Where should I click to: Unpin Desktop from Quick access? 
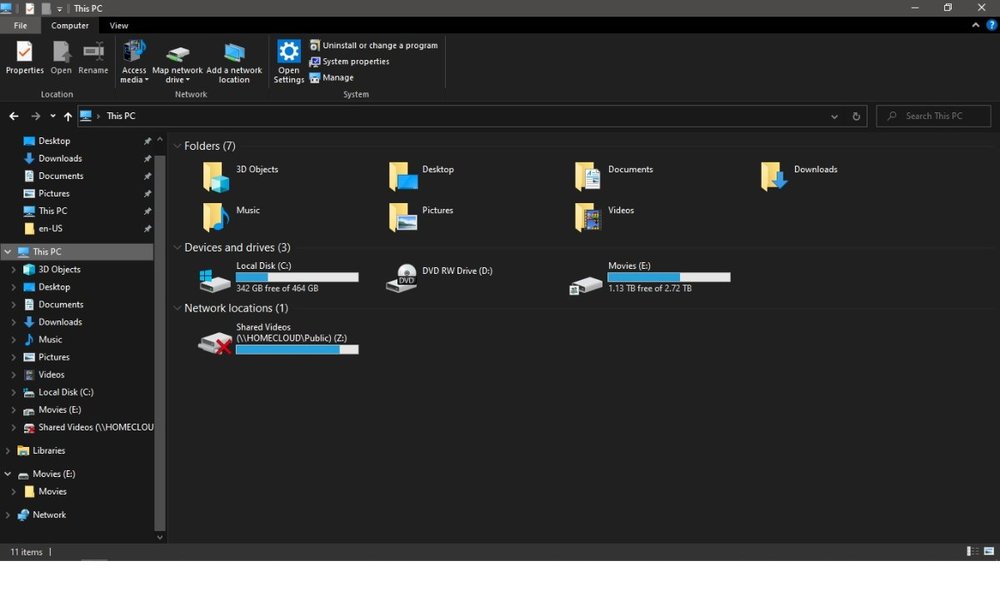pos(147,141)
